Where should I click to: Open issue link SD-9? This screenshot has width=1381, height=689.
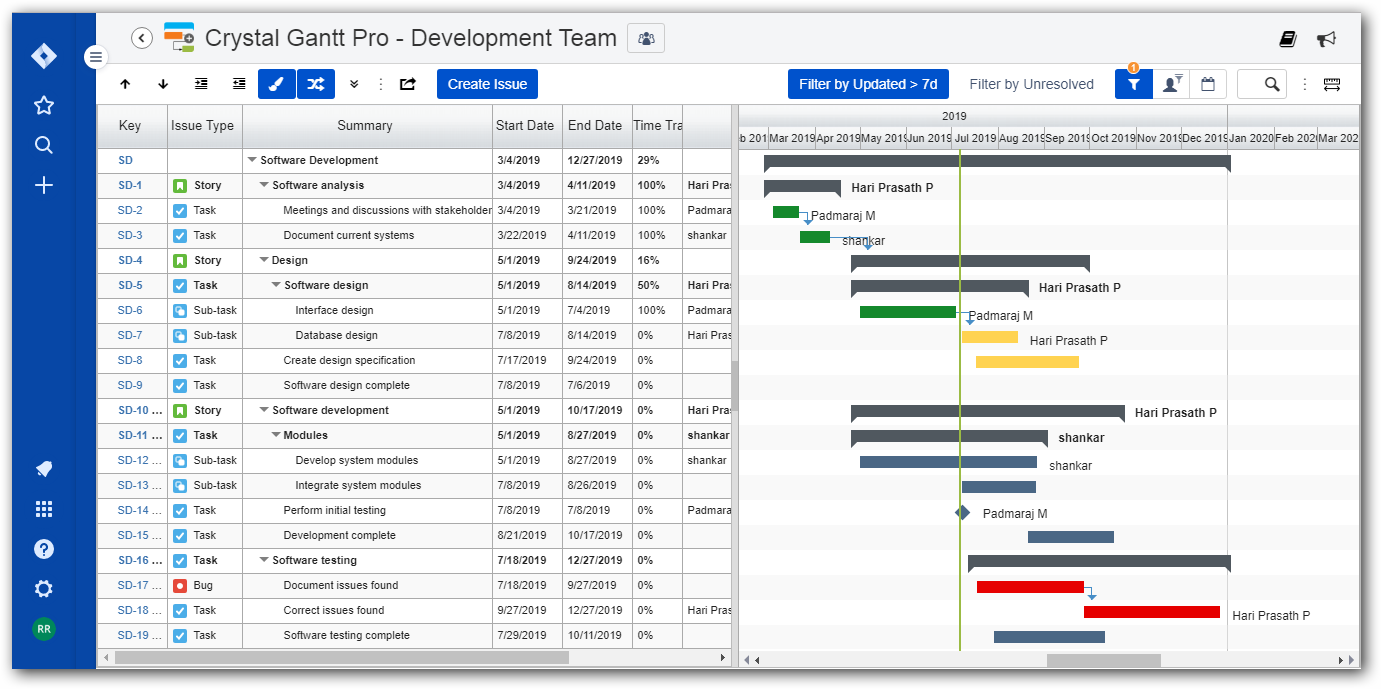click(x=130, y=385)
